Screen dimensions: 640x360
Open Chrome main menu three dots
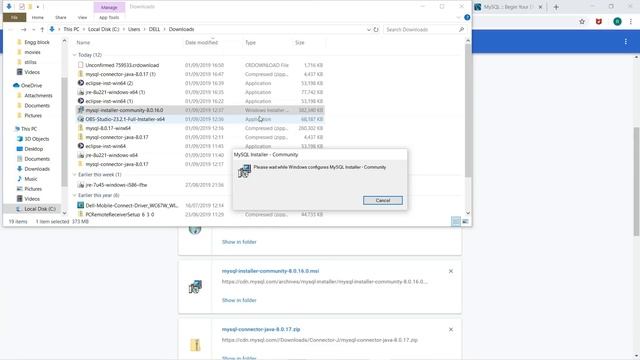point(631,22)
